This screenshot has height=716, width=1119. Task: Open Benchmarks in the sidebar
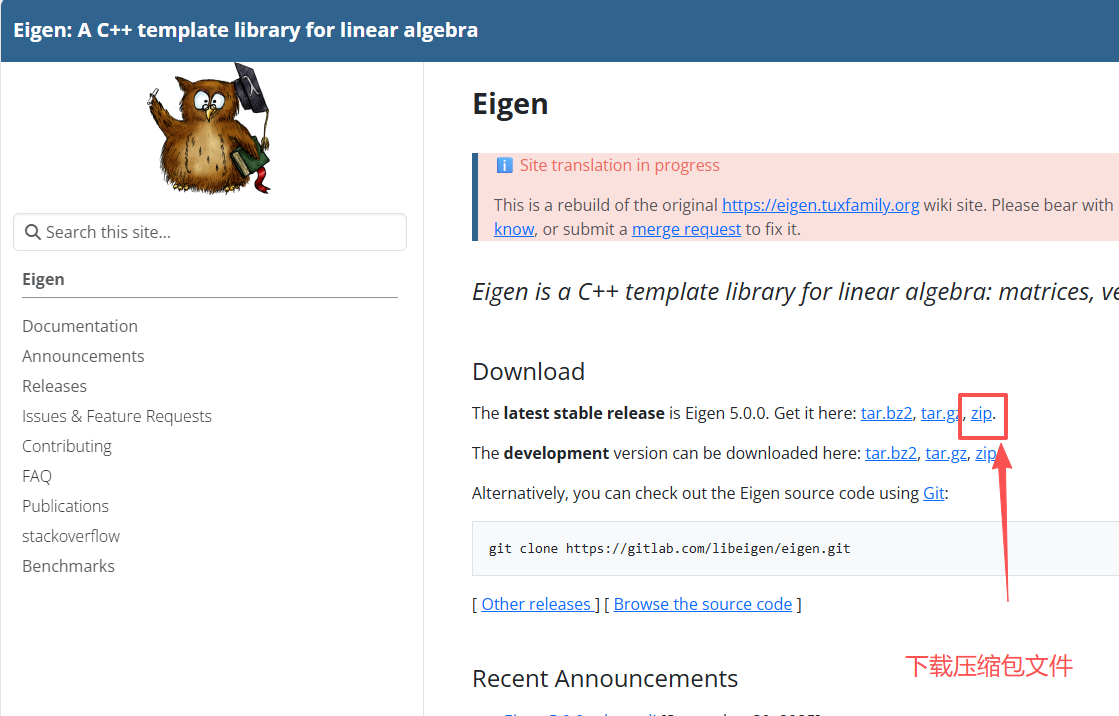coord(69,566)
